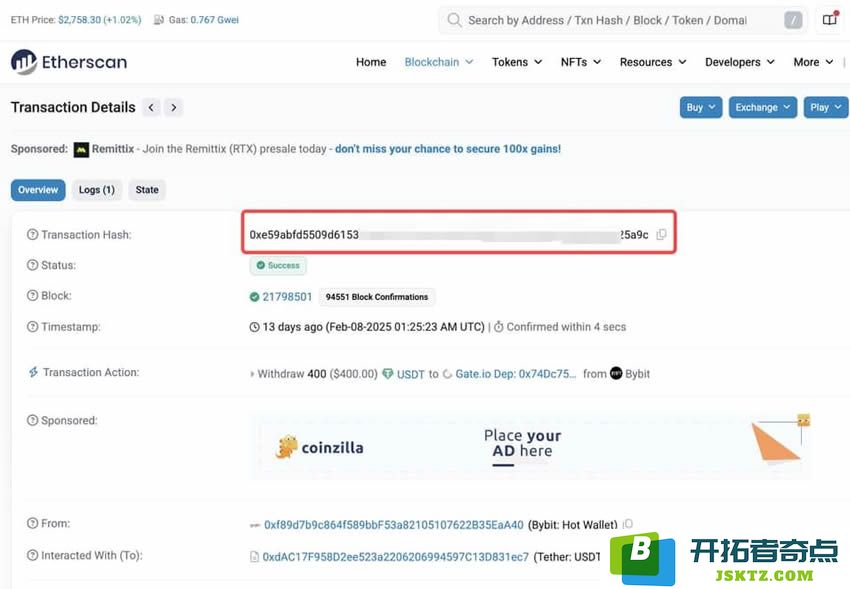Click the Confirmed within 4 secs text
Image resolution: width=850 pixels, height=589 pixels.
pos(566,327)
